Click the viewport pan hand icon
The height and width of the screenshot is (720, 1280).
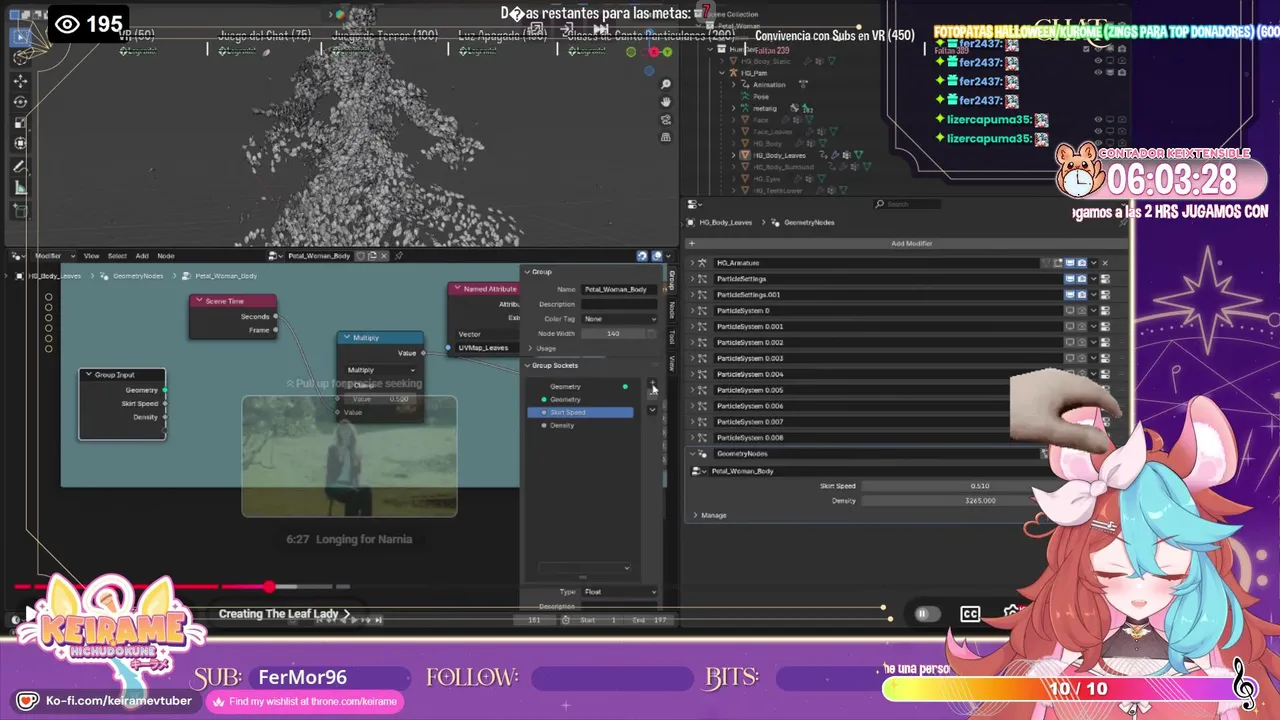[x=666, y=103]
